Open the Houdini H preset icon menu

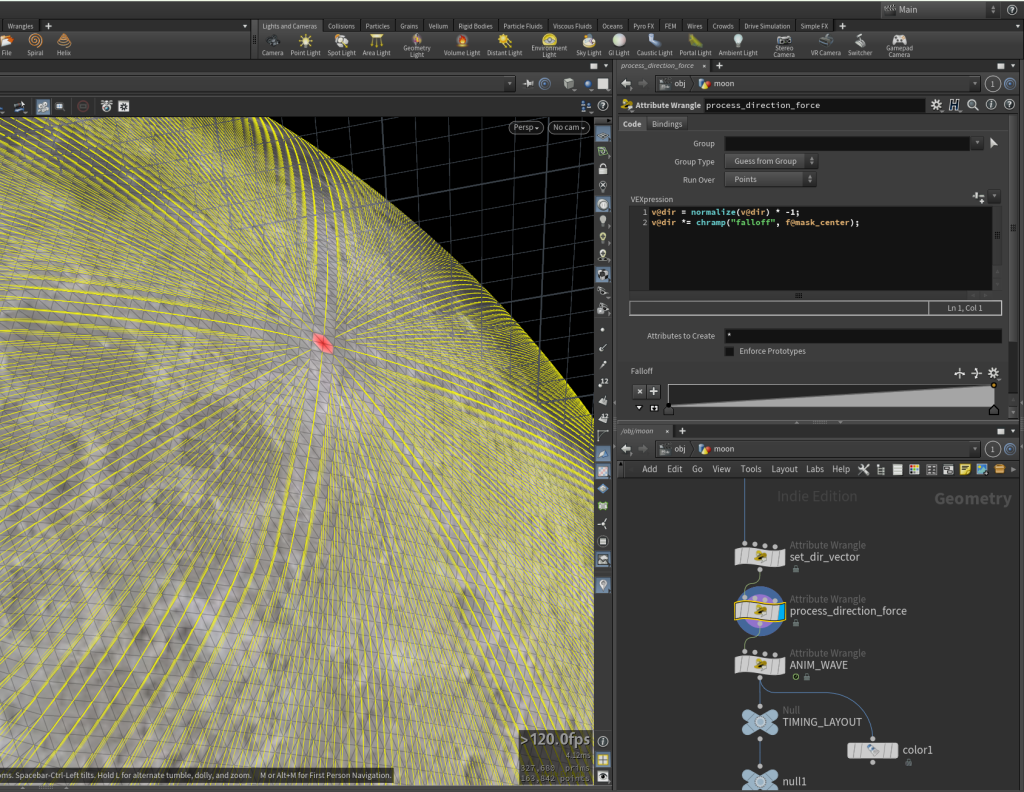[x=955, y=104]
